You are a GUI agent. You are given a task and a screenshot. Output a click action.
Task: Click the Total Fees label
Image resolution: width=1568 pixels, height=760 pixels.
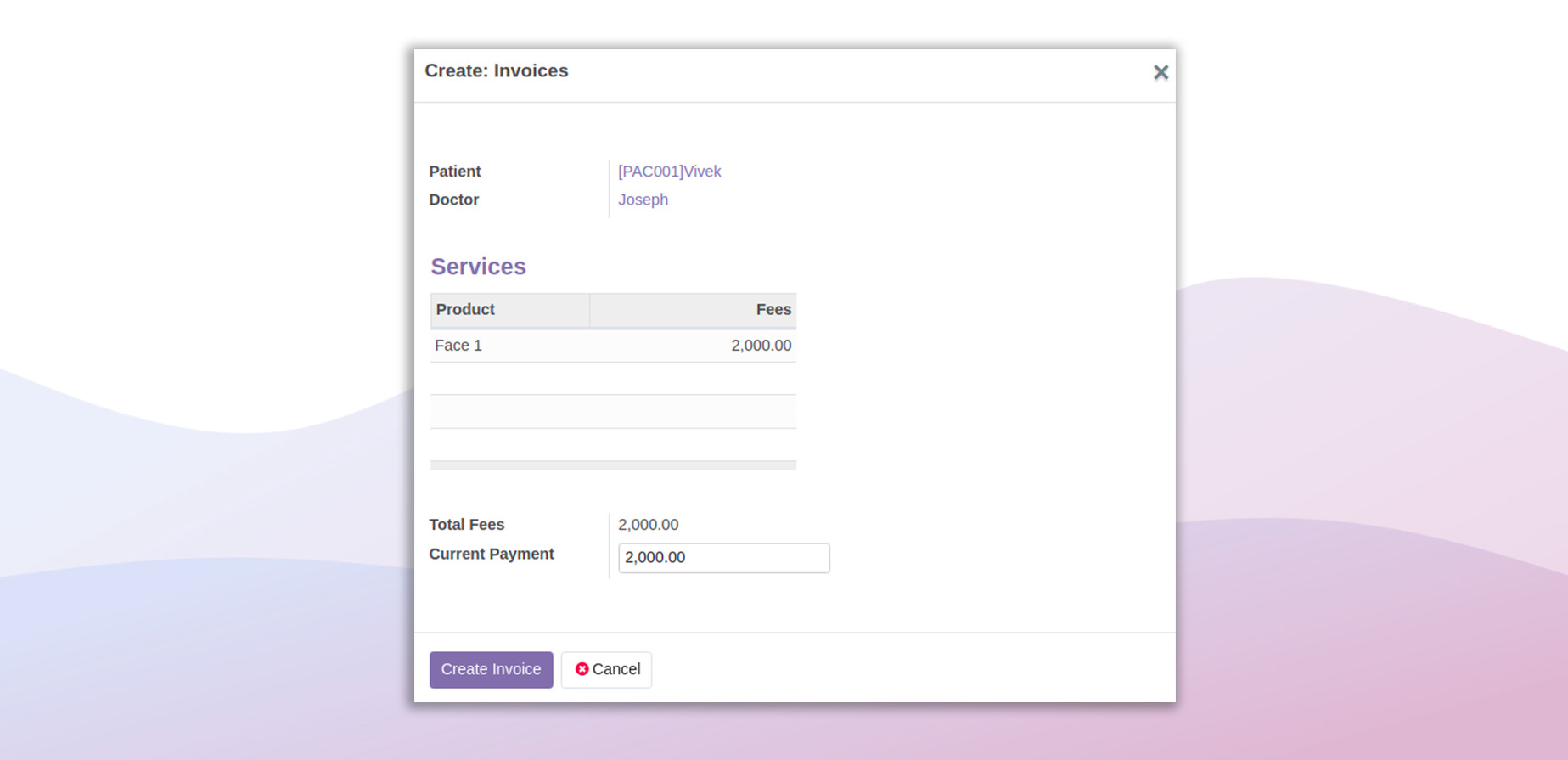466,525
